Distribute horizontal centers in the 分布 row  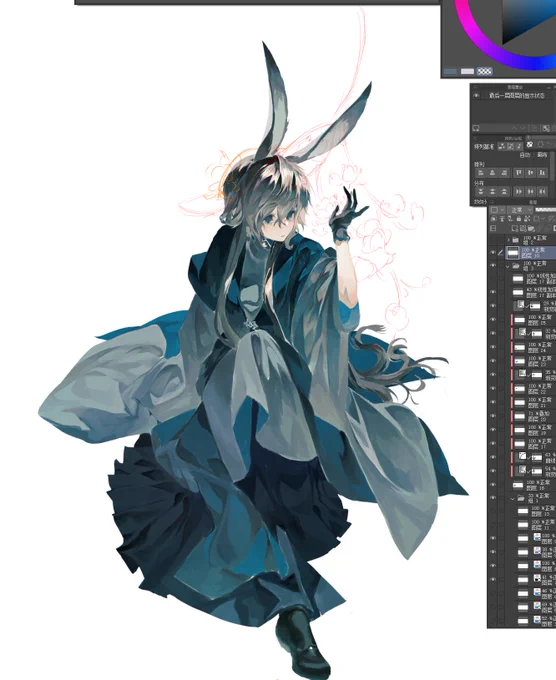pos(530,191)
